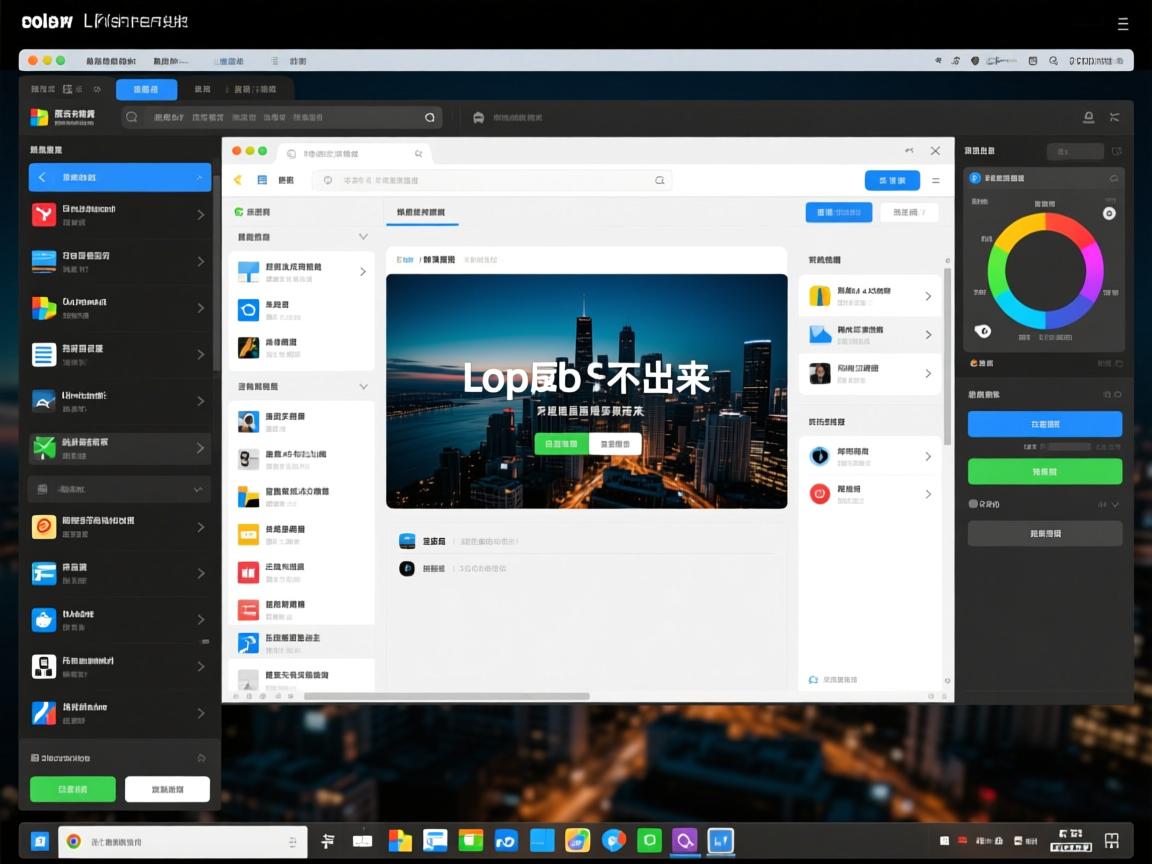
Task: Launch WeChat from the taskbar
Action: pos(649,841)
